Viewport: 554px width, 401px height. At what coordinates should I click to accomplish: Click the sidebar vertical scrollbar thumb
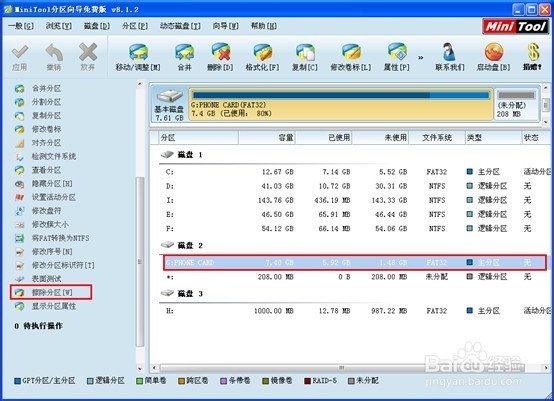coord(140,261)
